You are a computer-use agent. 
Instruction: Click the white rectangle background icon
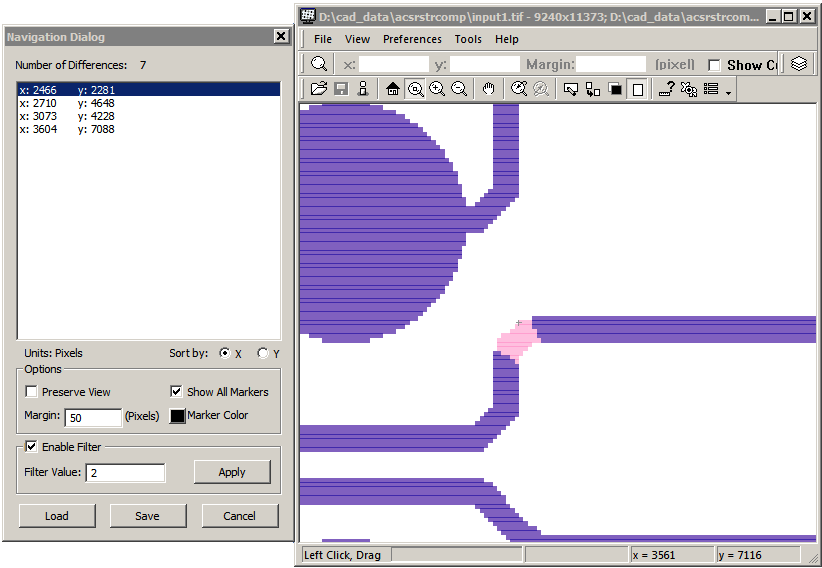pyautogui.click(x=637, y=89)
